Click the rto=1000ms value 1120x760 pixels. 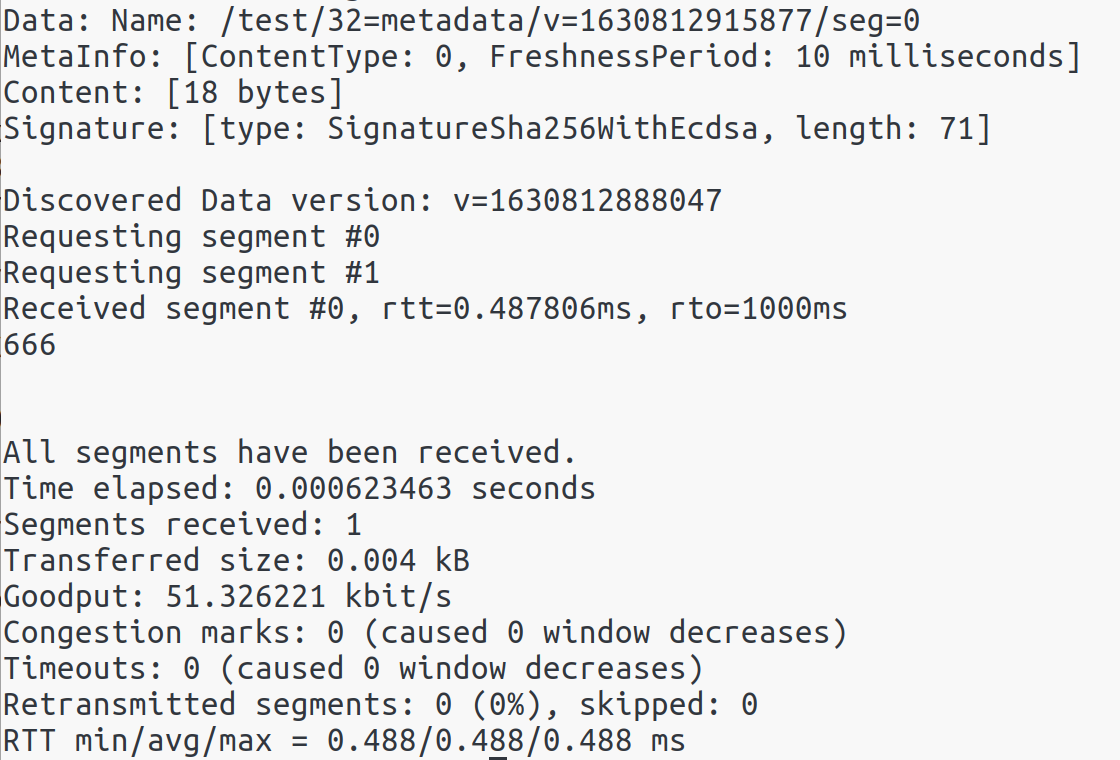click(759, 309)
